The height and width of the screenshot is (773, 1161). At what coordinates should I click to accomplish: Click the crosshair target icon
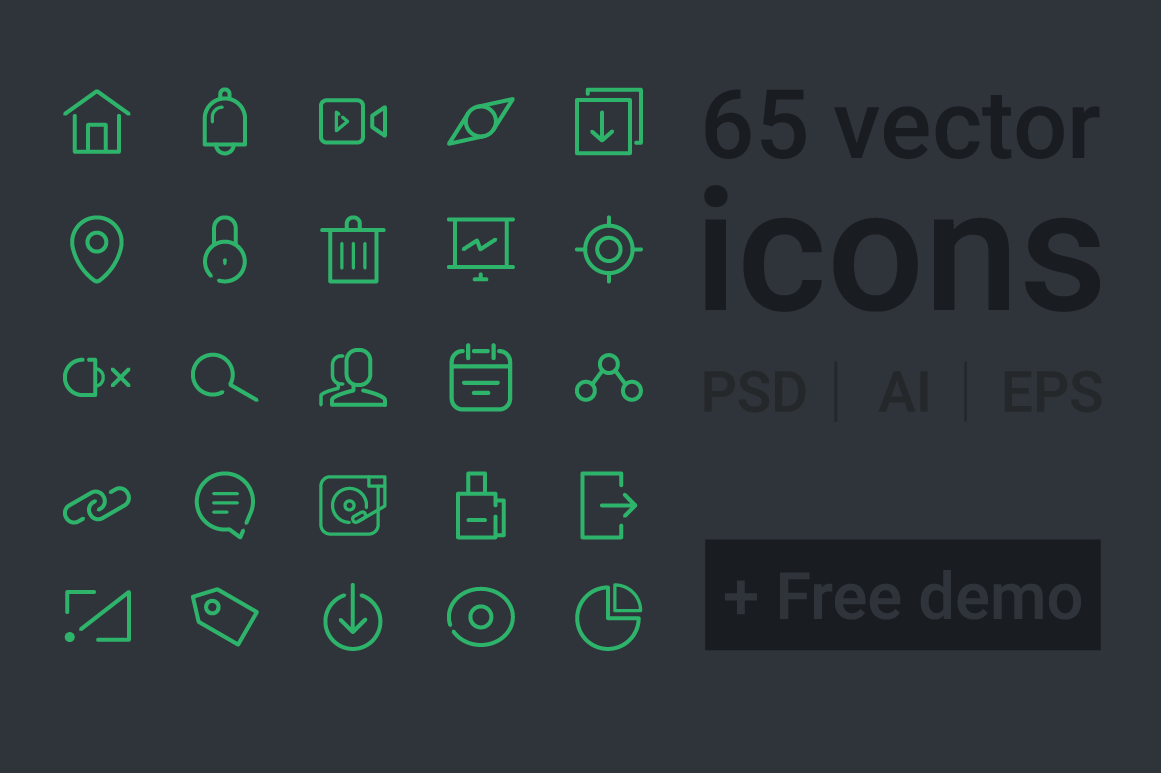click(609, 250)
